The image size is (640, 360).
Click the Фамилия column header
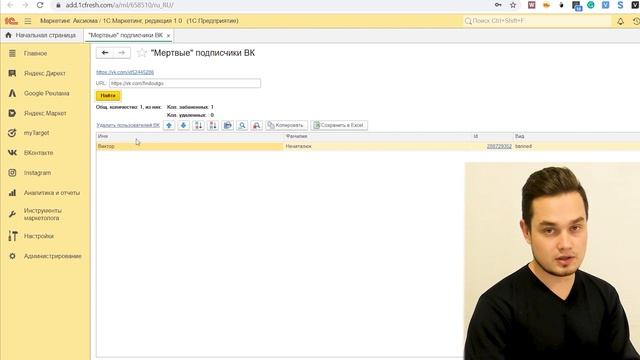(378, 136)
